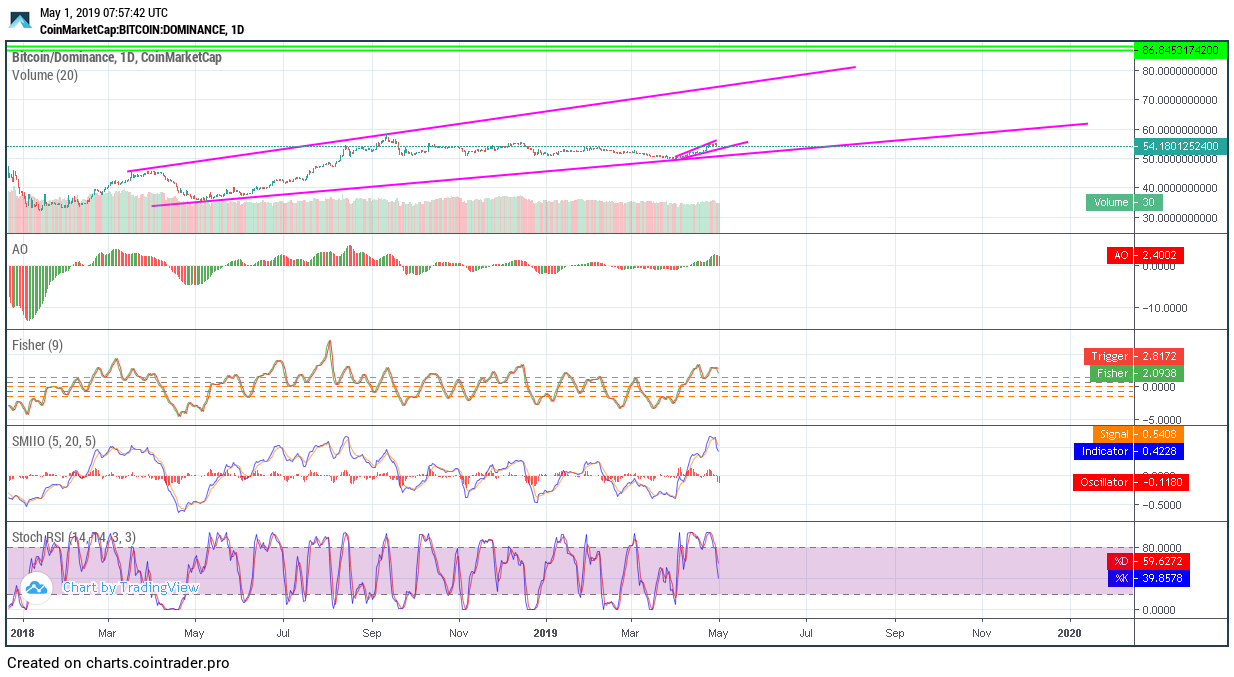Click the 2019 label on time axis
This screenshot has width=1234, height=677.
pyautogui.click(x=546, y=633)
